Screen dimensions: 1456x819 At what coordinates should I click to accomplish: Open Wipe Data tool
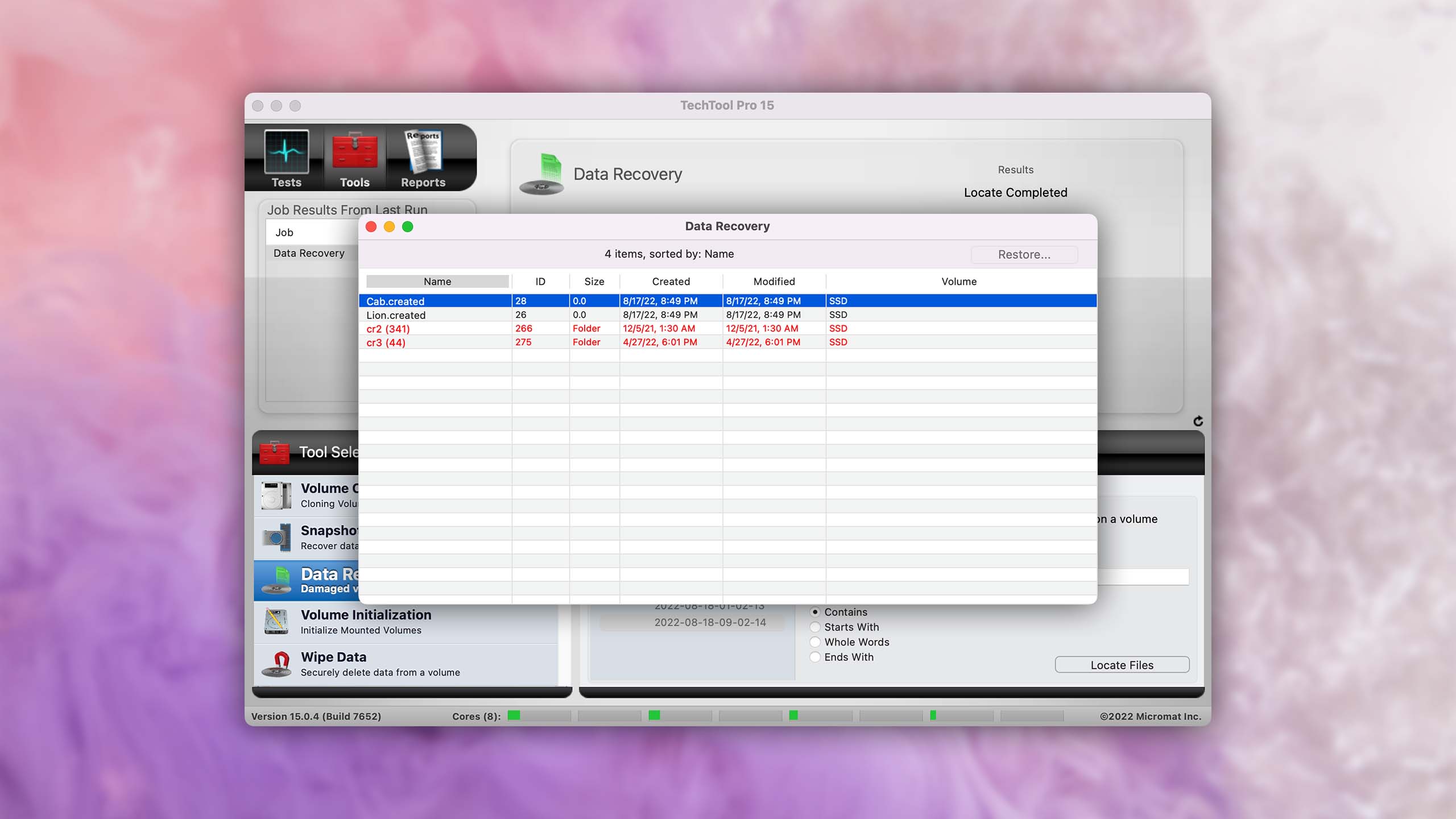click(x=406, y=664)
